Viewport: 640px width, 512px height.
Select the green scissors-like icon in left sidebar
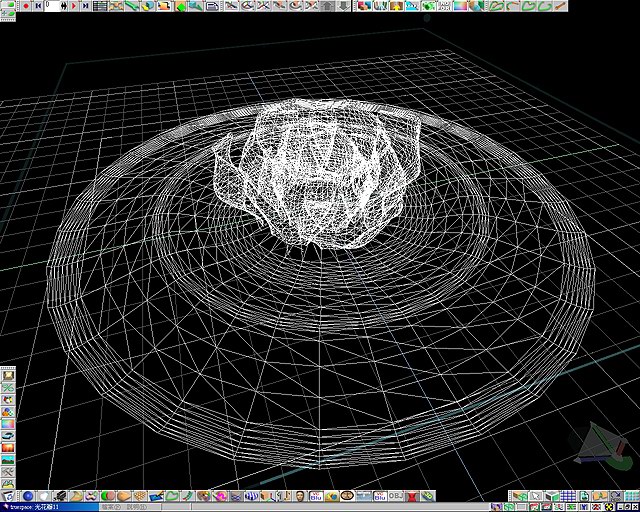pos(8,387)
